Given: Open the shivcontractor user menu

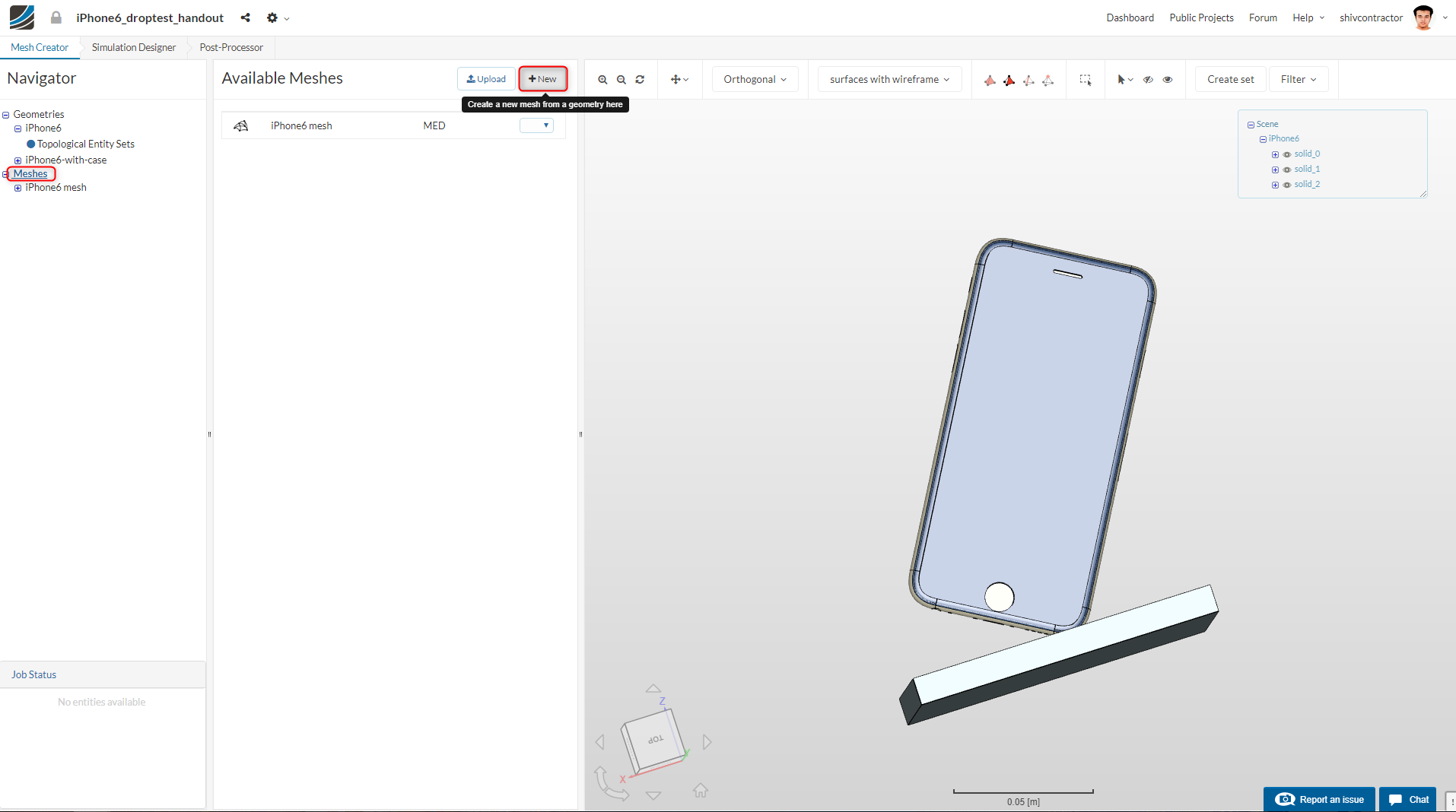Looking at the screenshot, I should (x=1371, y=17).
